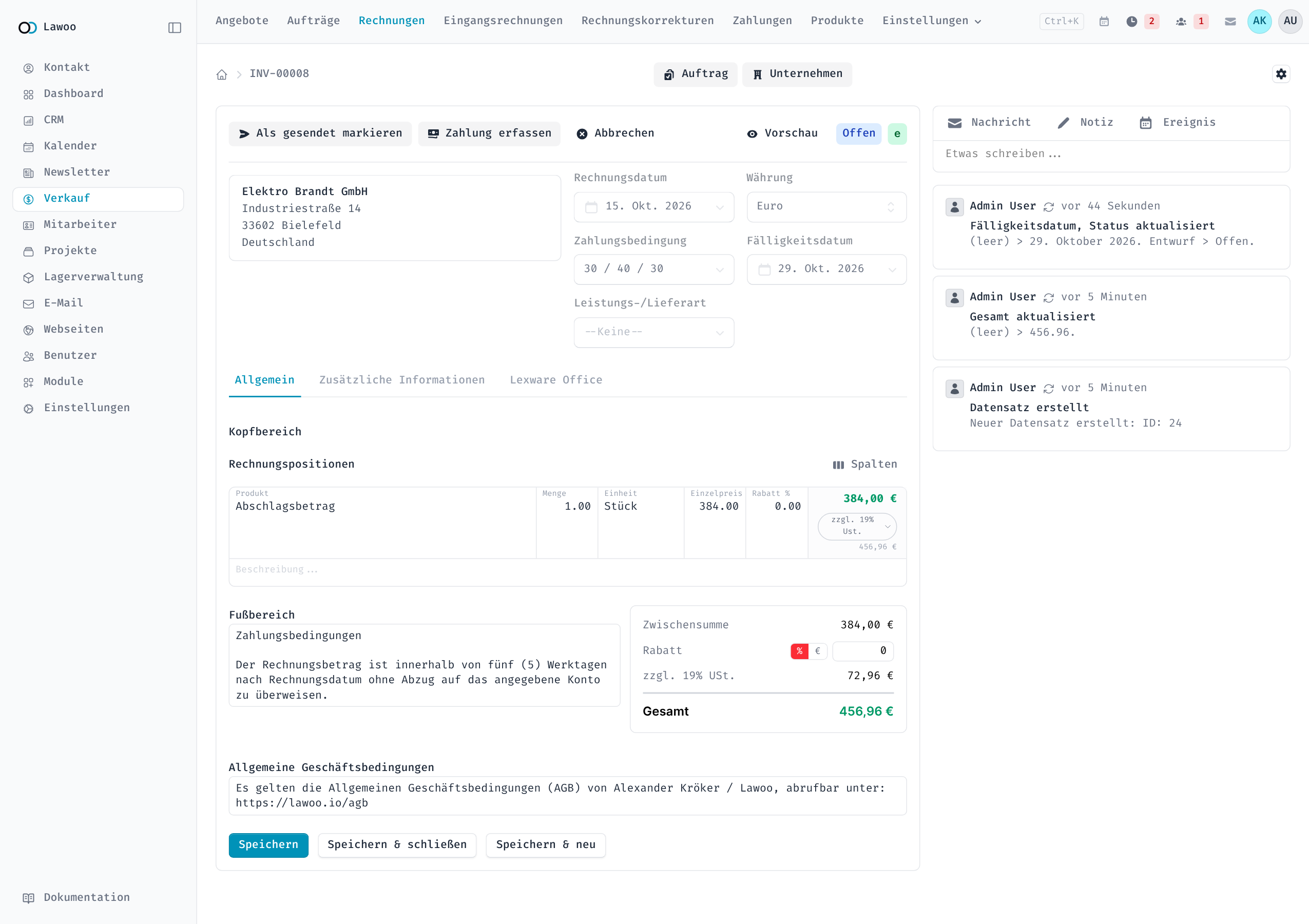Image resolution: width=1309 pixels, height=924 pixels.
Task: Open AU user avatar
Action: [1290, 21]
